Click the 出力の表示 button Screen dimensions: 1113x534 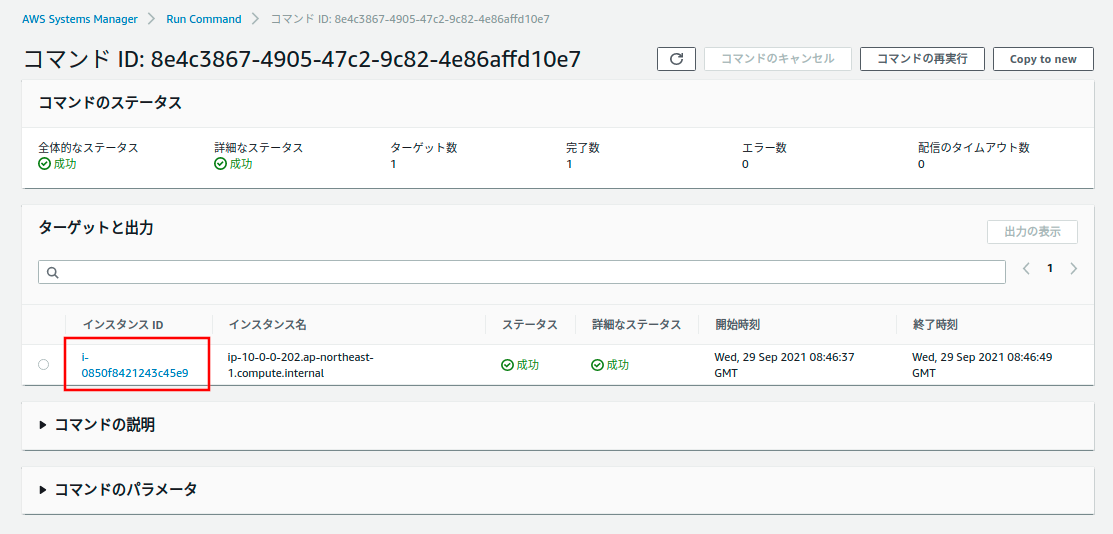[1032, 232]
